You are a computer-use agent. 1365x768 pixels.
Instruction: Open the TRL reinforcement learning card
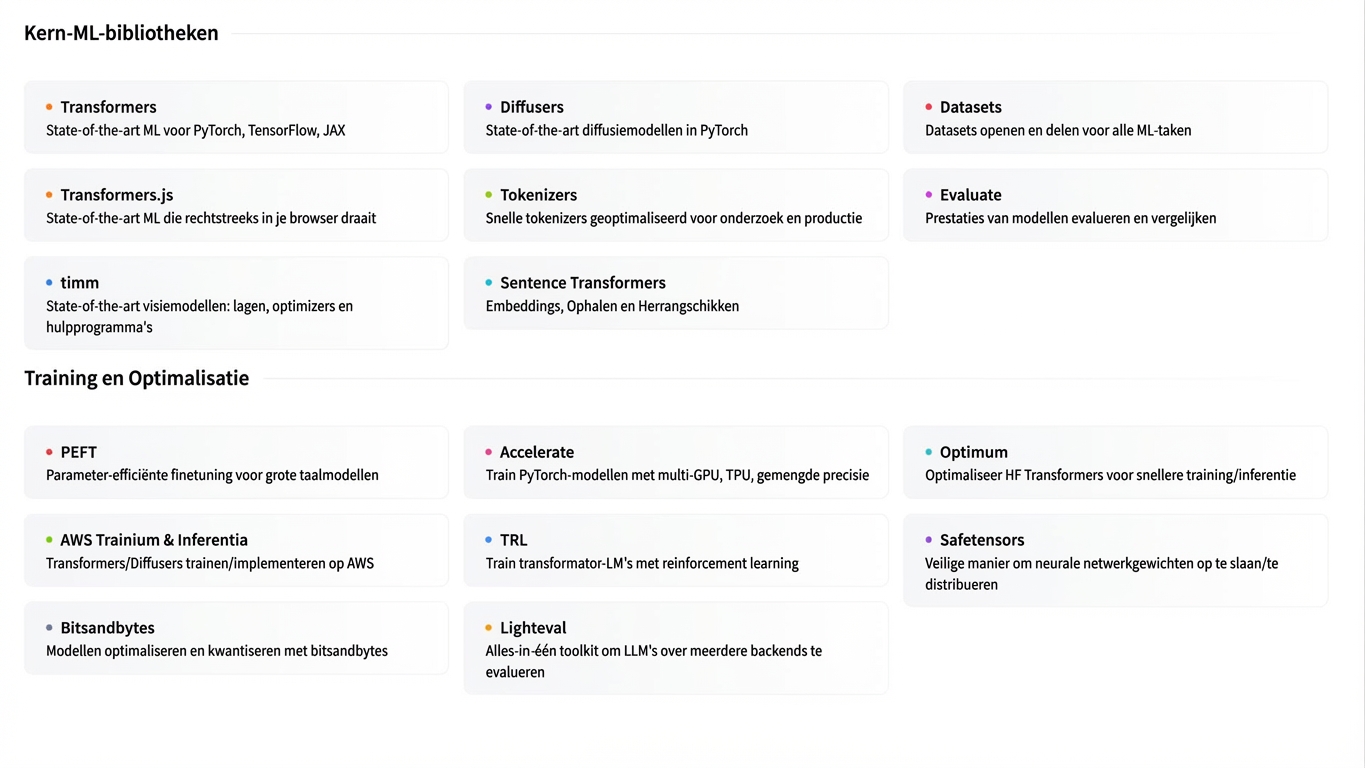(x=676, y=550)
